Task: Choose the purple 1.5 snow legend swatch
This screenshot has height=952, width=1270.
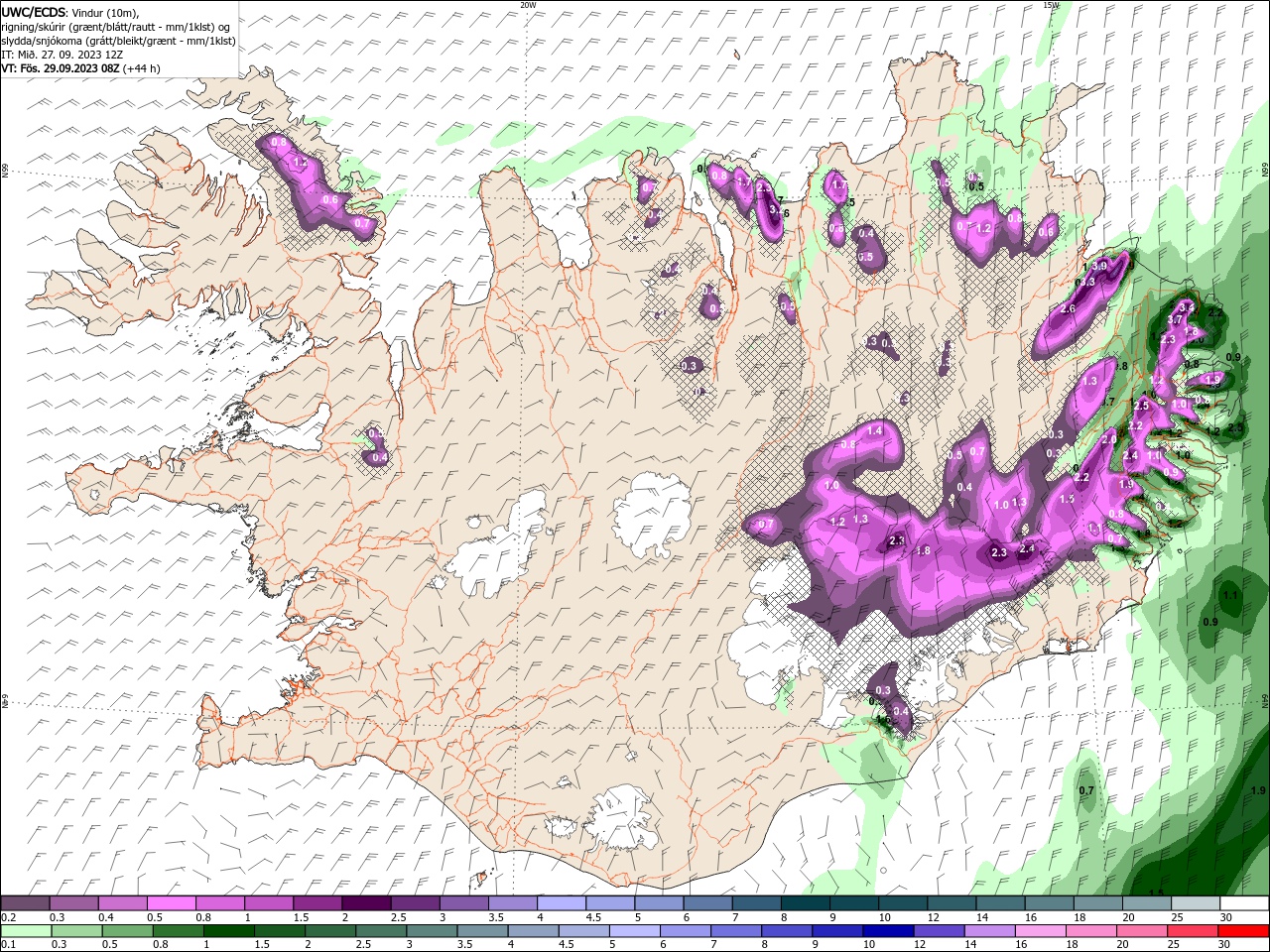Action: 317,903
